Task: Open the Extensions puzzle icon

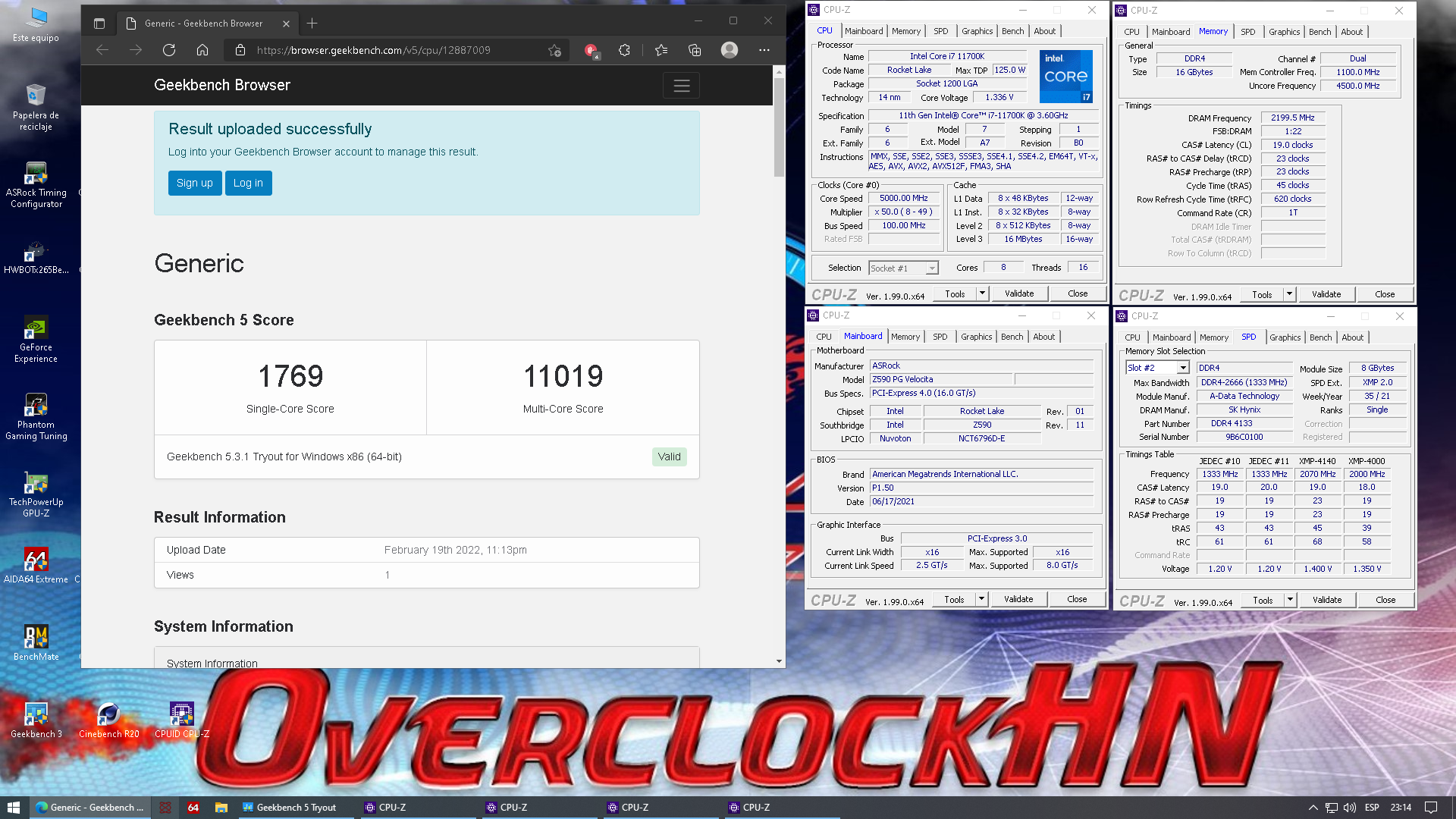Action: 624,50
